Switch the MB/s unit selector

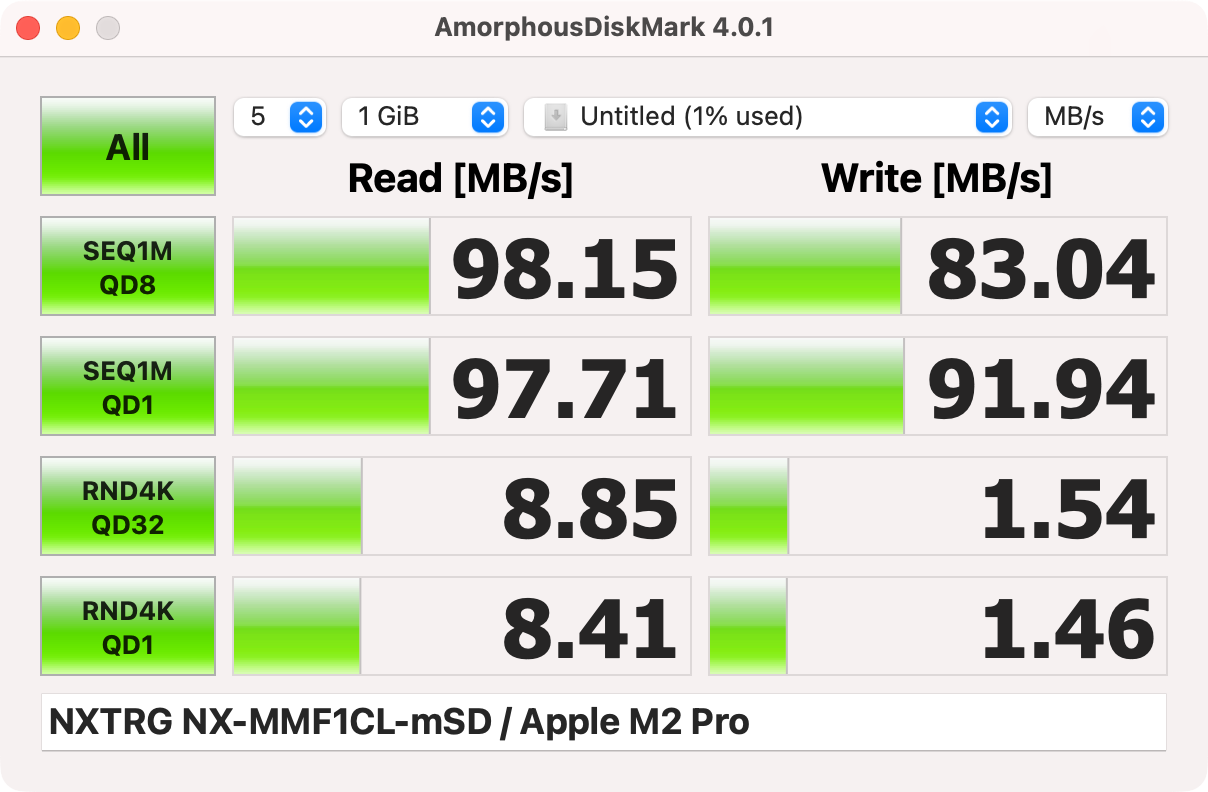click(1097, 117)
